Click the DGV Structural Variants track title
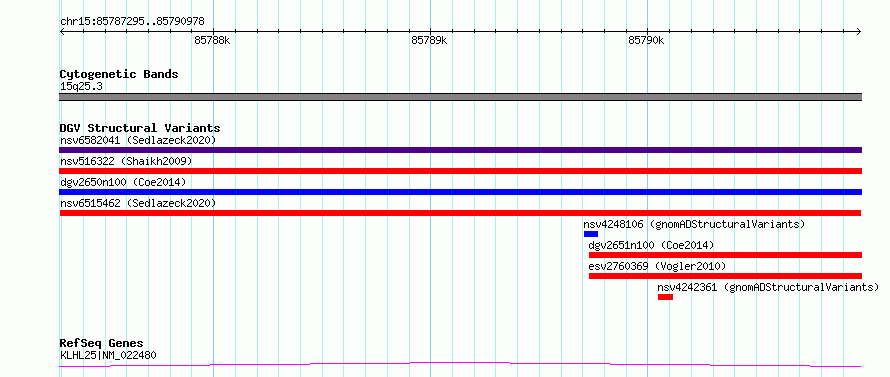 pos(140,128)
